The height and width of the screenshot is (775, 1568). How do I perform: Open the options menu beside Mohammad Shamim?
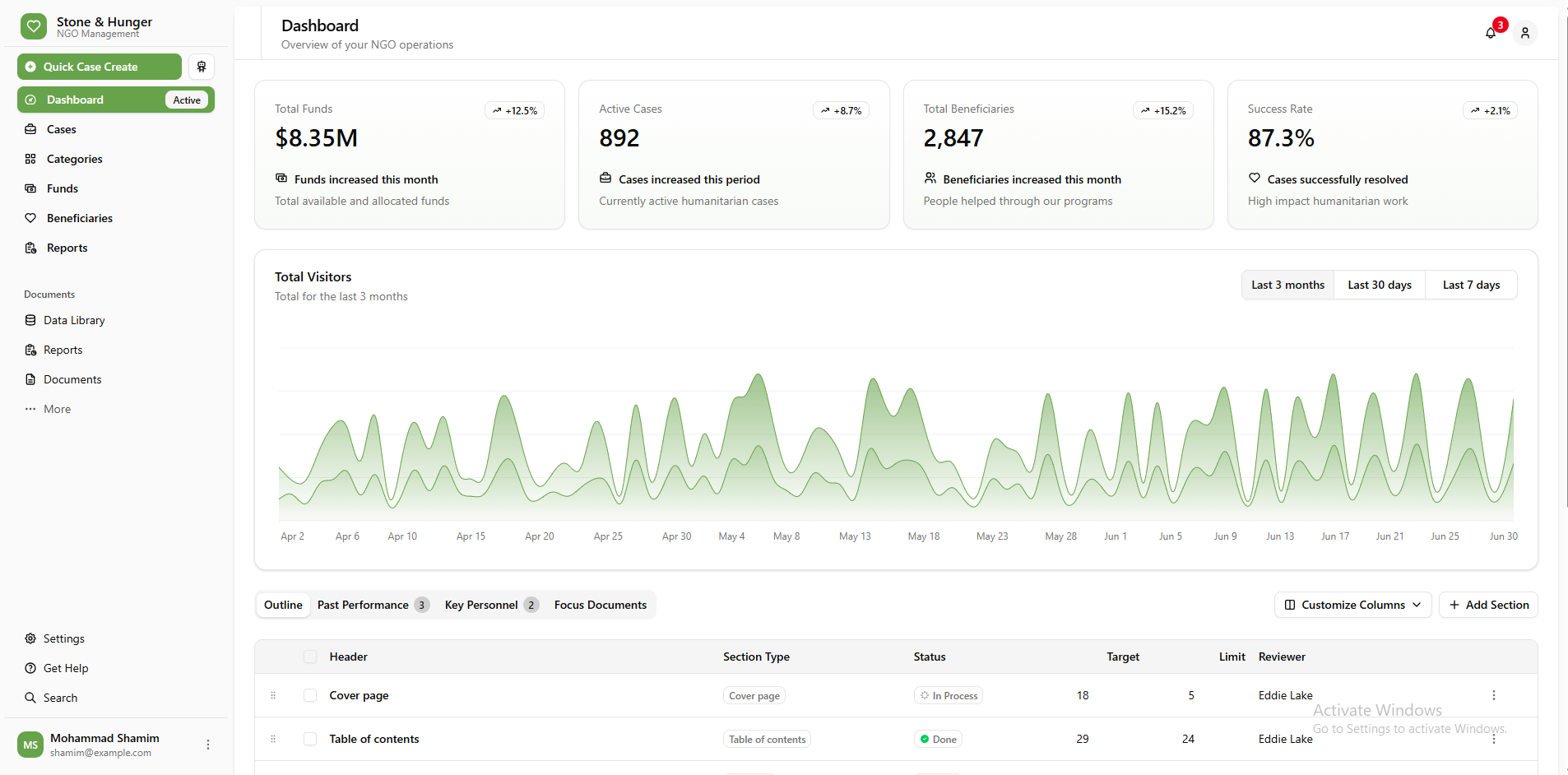[x=207, y=745]
